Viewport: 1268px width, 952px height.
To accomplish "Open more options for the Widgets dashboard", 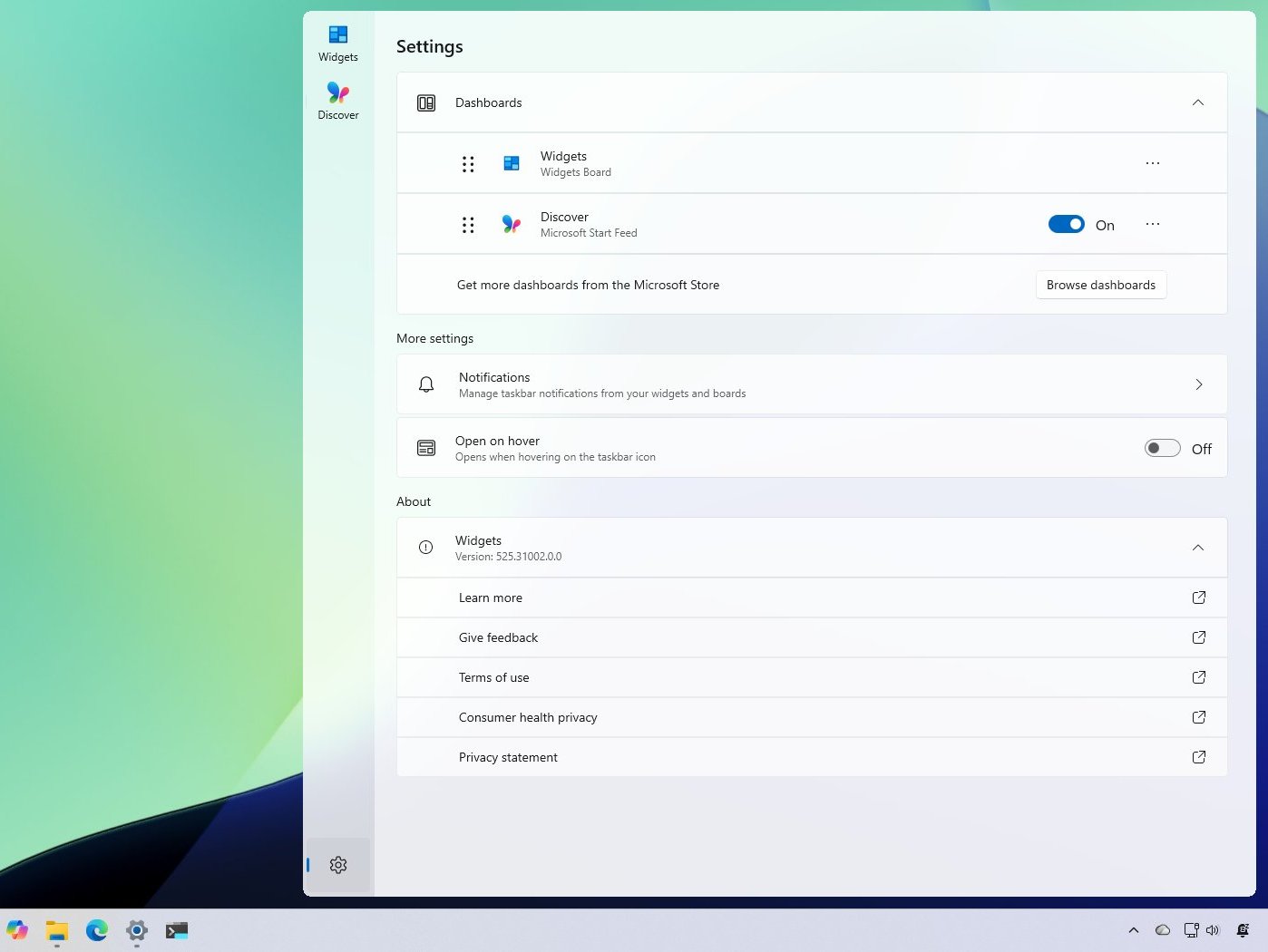I will click(x=1152, y=163).
